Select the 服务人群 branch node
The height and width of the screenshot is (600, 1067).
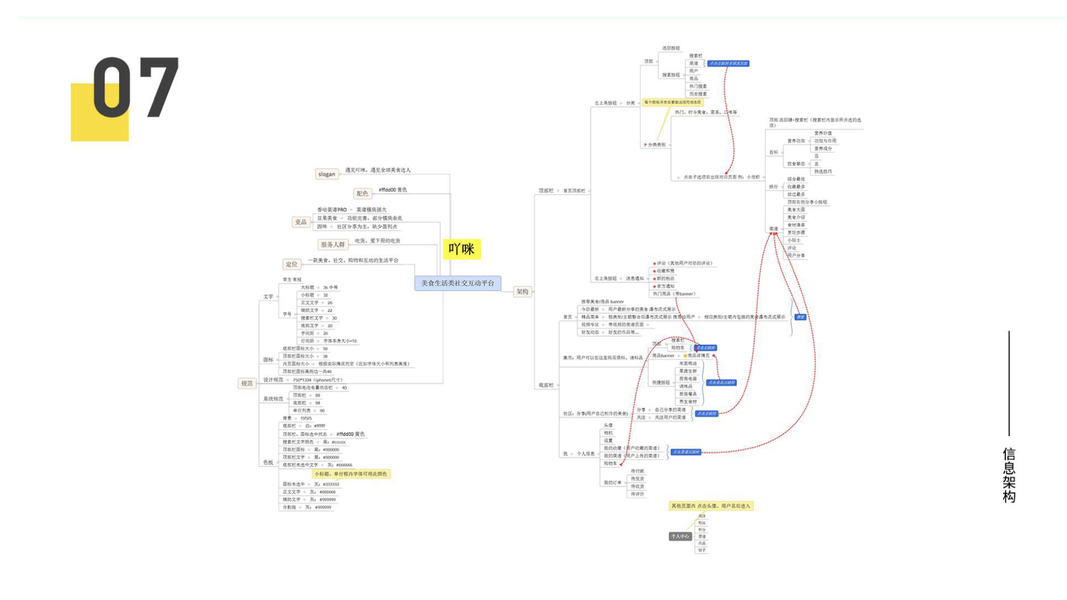coord(333,244)
